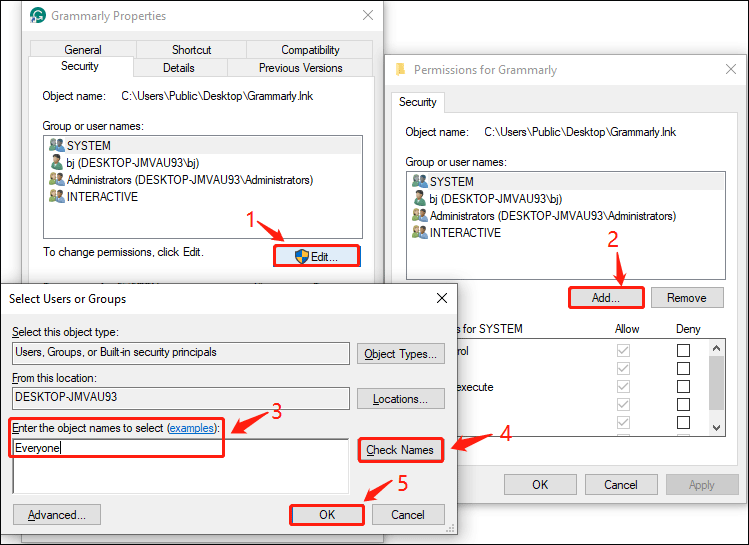Click the Apply button in Permissions window
749x545 pixels.
pyautogui.click(x=702, y=485)
